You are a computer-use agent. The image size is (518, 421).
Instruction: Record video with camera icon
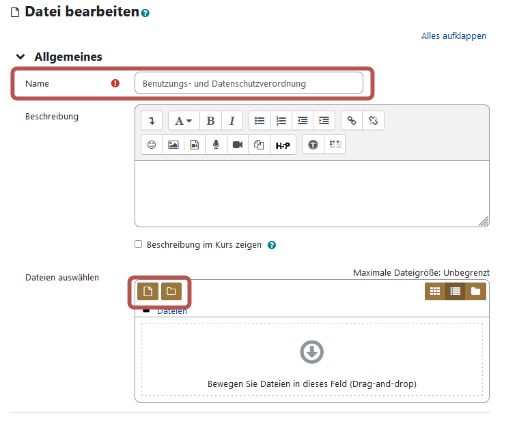coord(237,145)
